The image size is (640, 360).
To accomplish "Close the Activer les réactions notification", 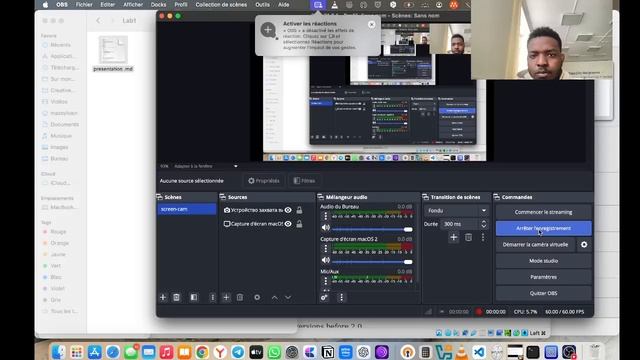I will [371, 24].
